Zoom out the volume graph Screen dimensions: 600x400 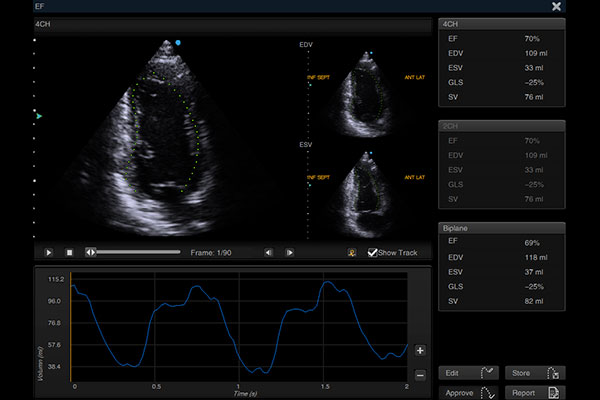click(x=420, y=375)
